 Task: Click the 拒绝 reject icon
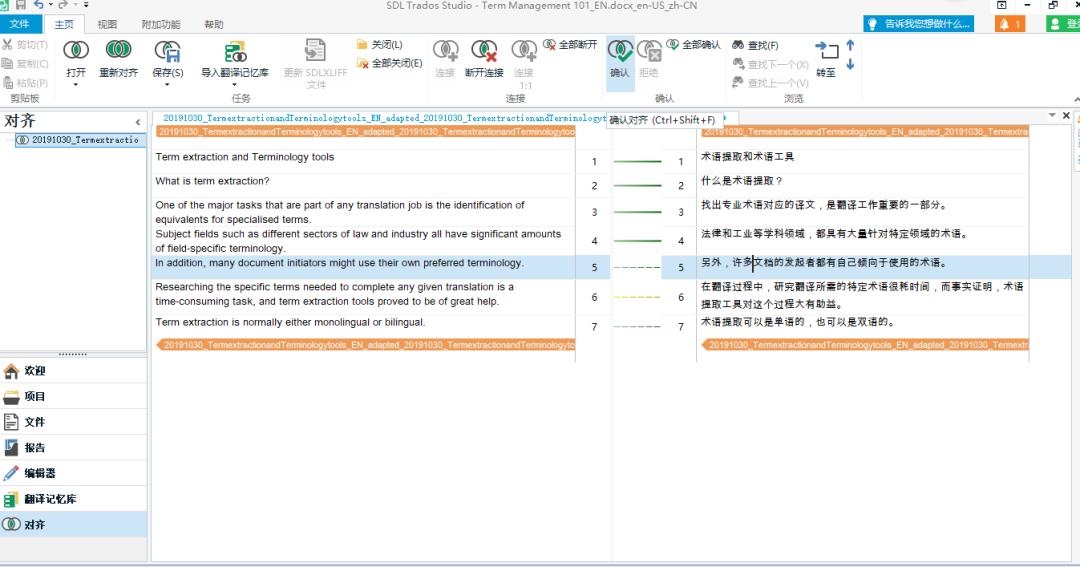(x=649, y=51)
